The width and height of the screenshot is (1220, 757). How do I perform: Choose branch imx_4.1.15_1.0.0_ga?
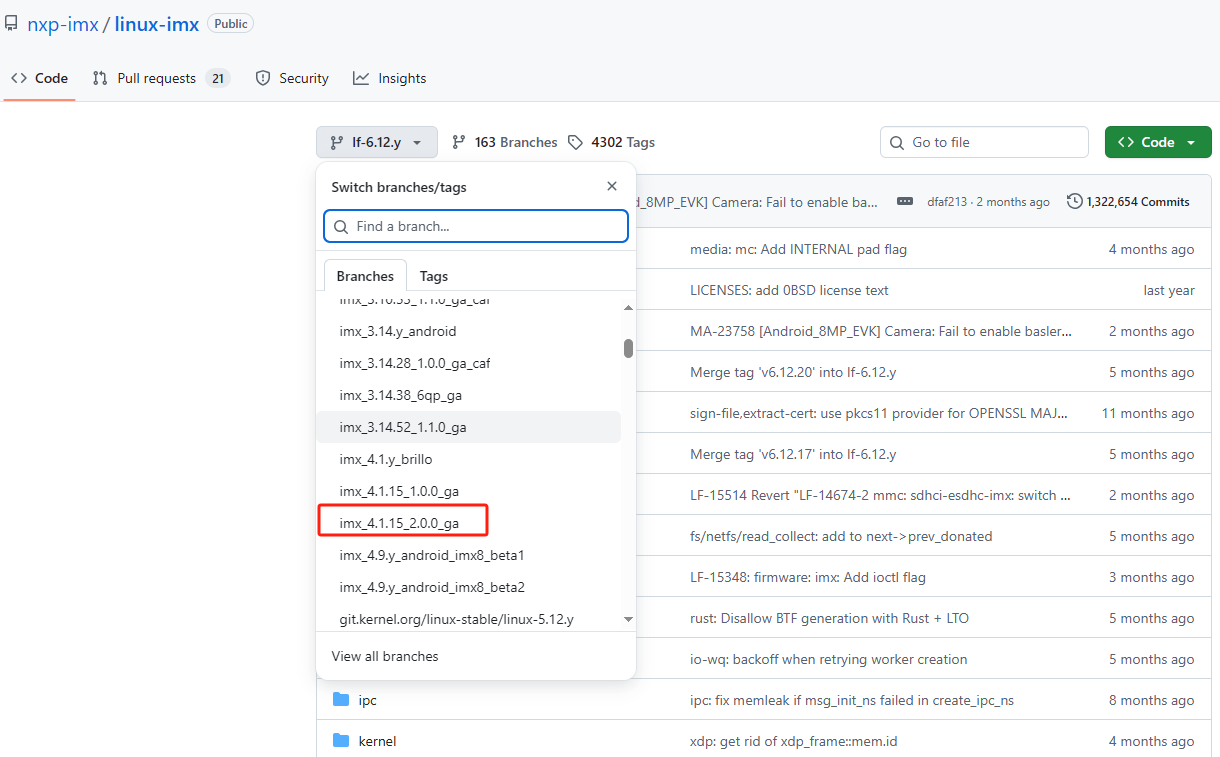468,491
